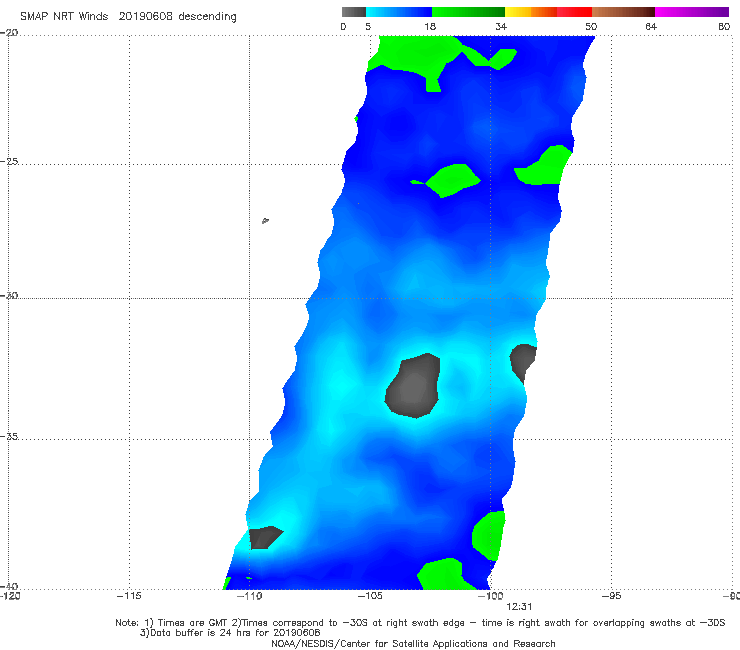740x650 pixels.
Task: Click the large green wind area at the swath top
Action: tap(415, 56)
